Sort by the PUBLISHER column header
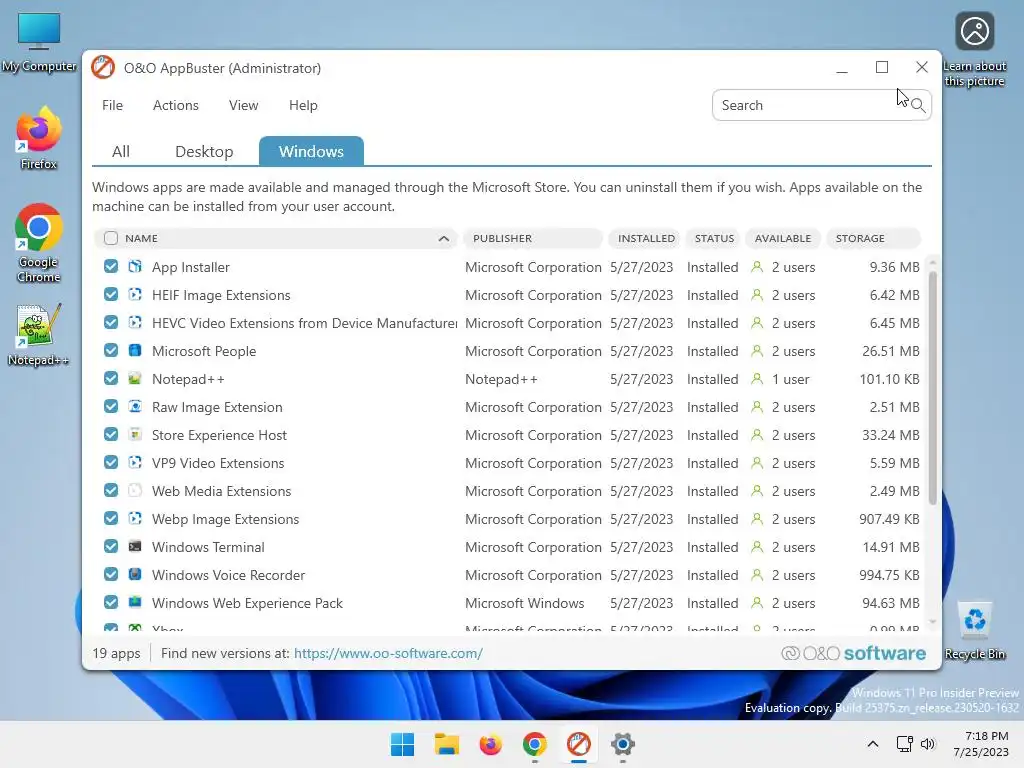Viewport: 1024px width, 768px height. (x=532, y=238)
